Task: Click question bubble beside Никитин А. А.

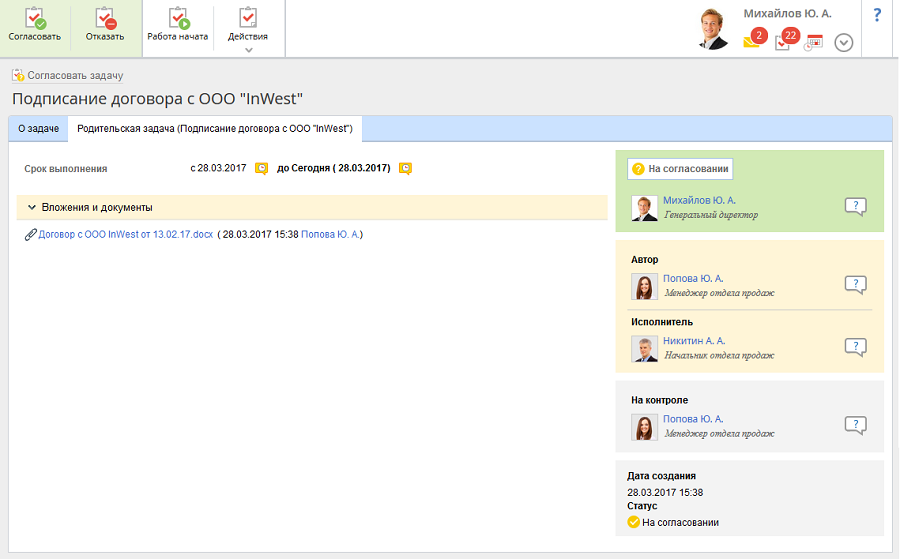Action: [x=855, y=347]
